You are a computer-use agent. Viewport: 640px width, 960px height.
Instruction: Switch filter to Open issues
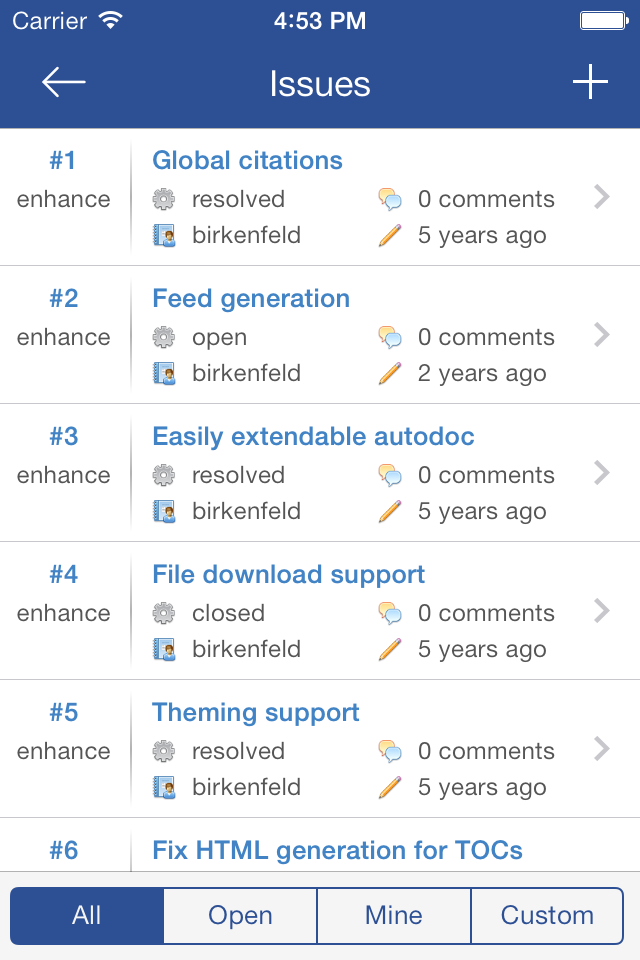tap(240, 916)
